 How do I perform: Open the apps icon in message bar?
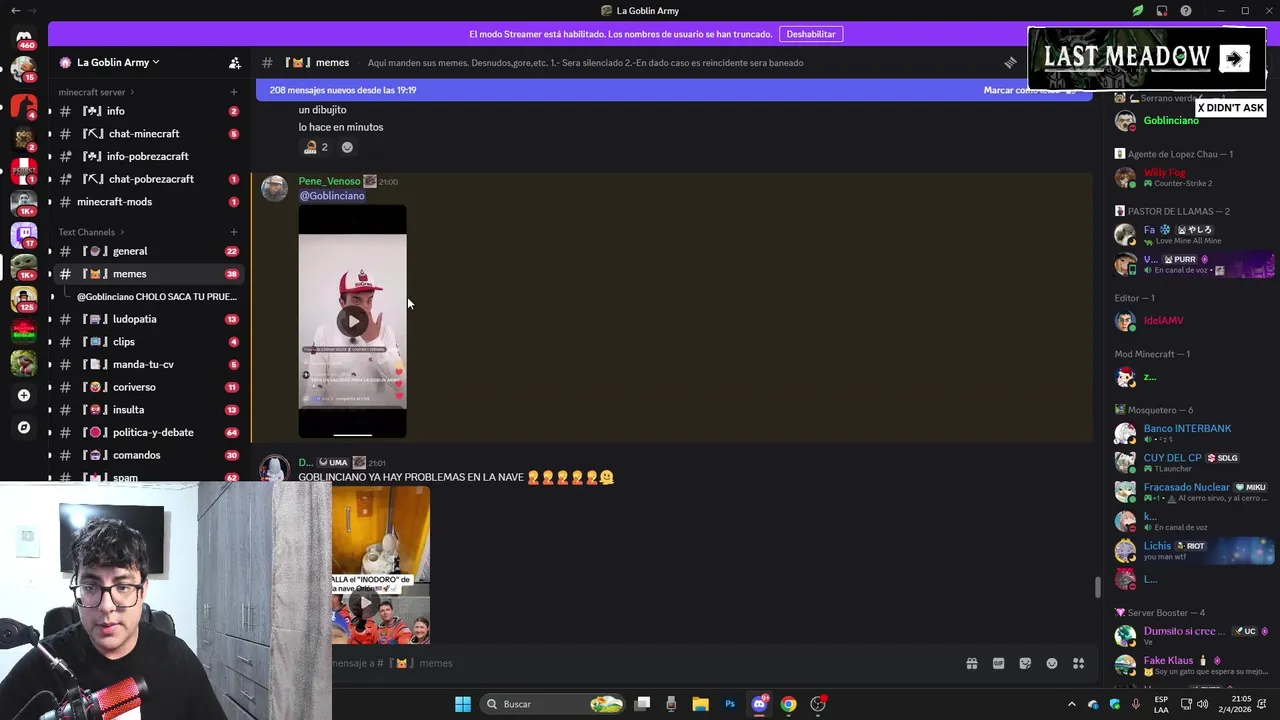click(x=1079, y=663)
